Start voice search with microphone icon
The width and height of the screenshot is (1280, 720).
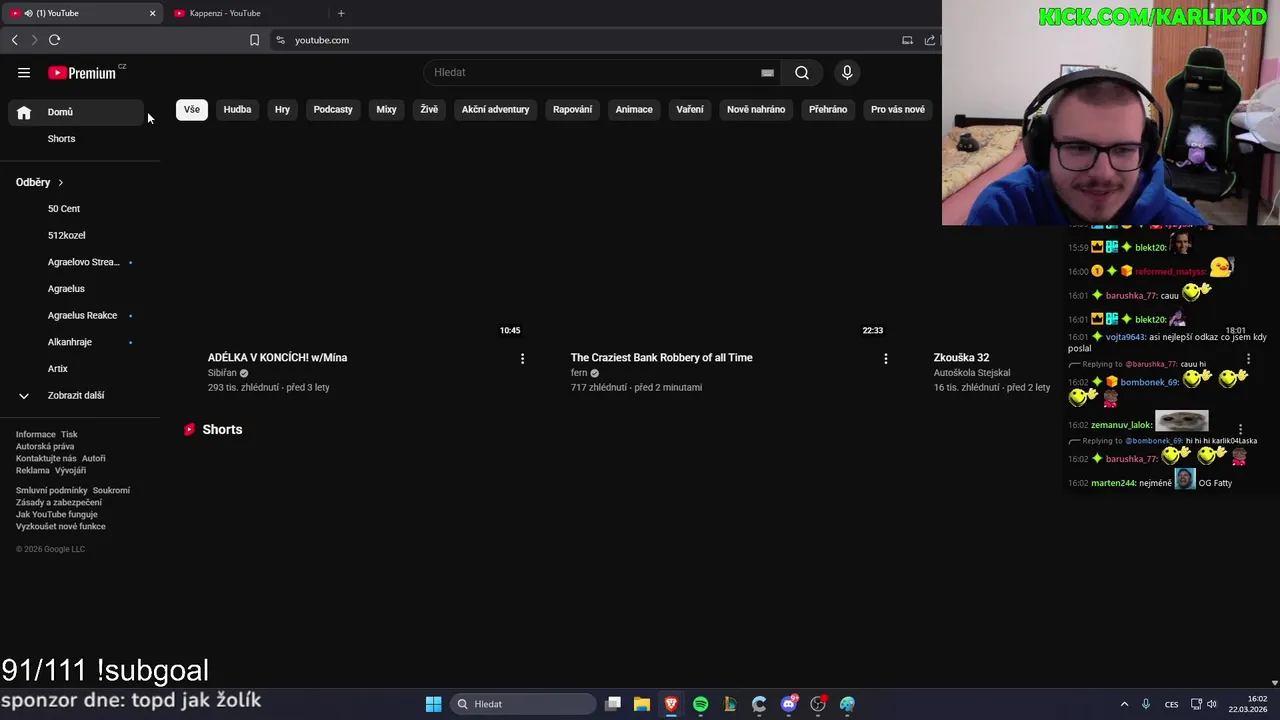tap(847, 73)
